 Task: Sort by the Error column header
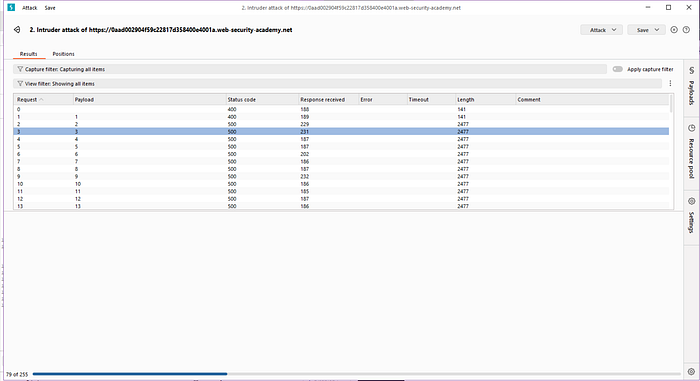coord(383,100)
